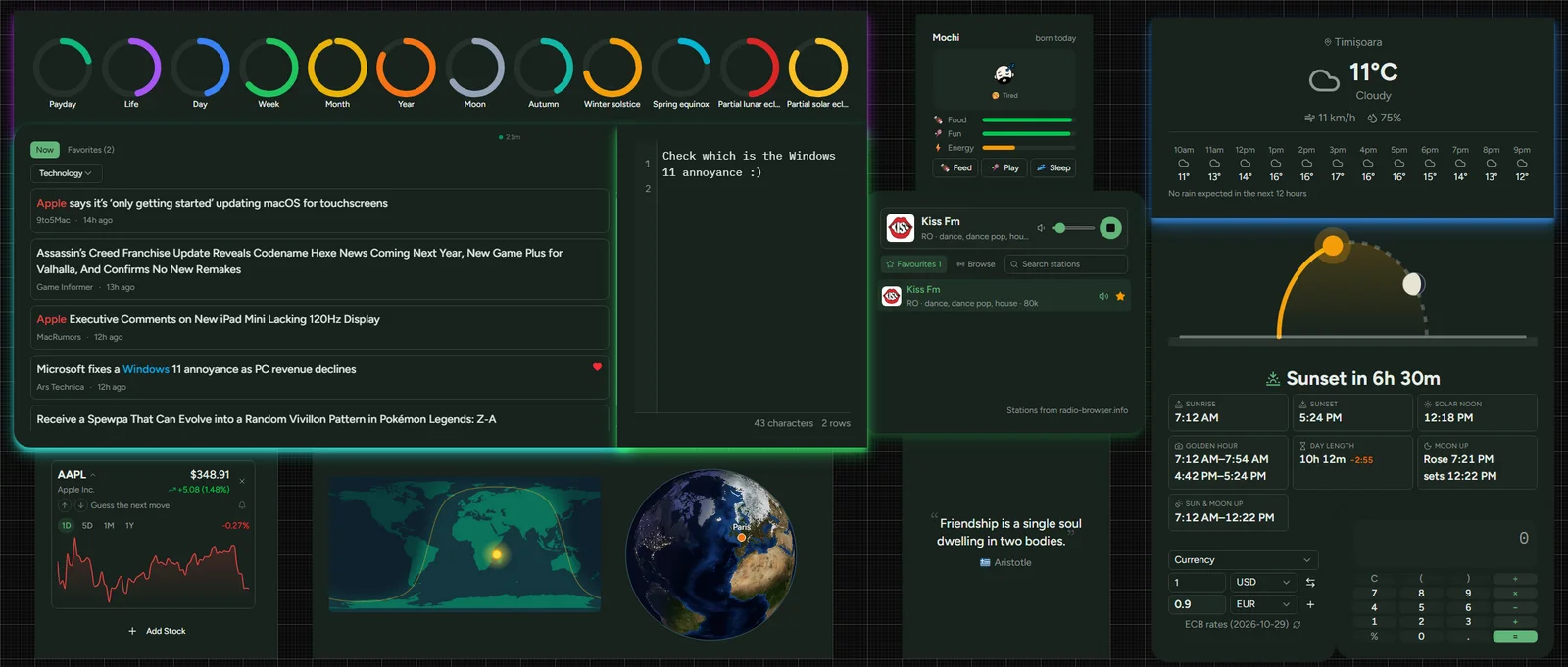Edit the EUR amount field

click(1197, 604)
